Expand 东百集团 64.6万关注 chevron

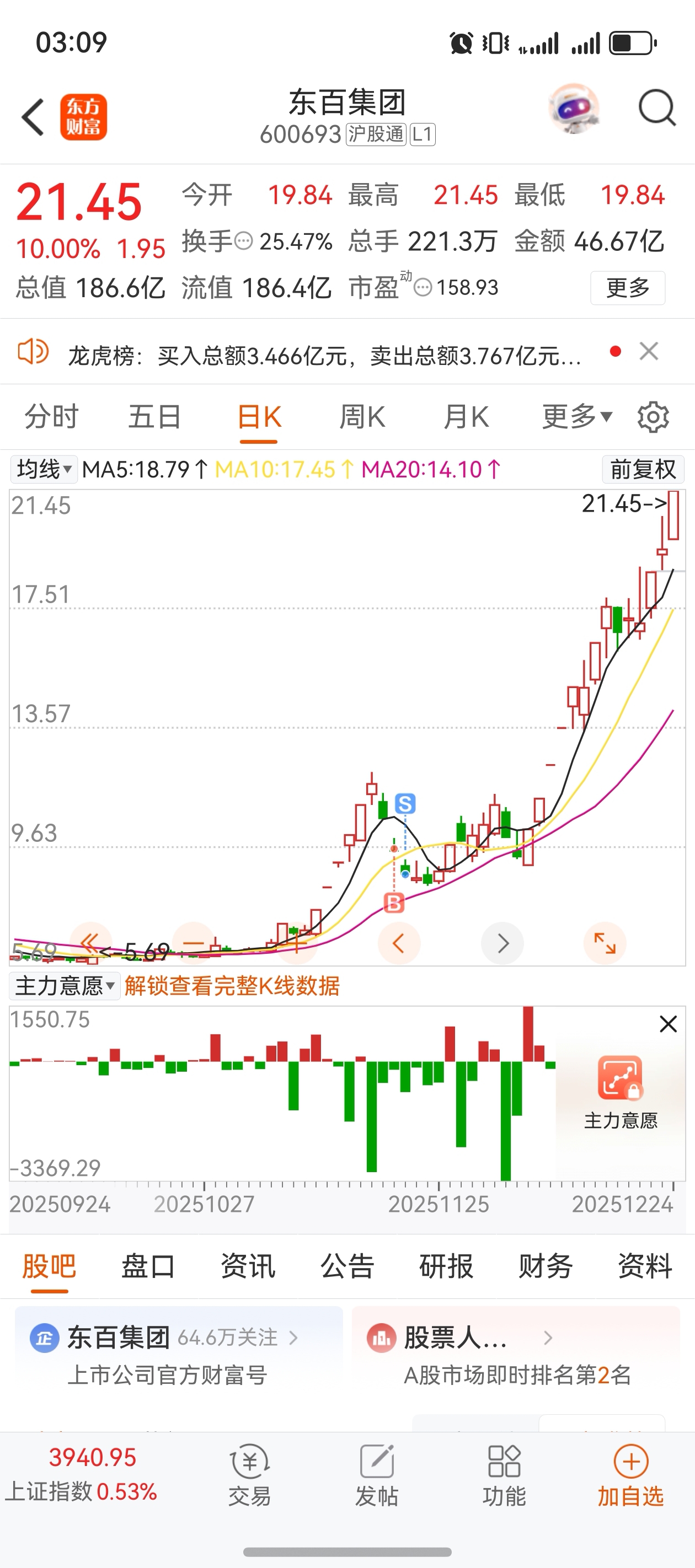293,1338
